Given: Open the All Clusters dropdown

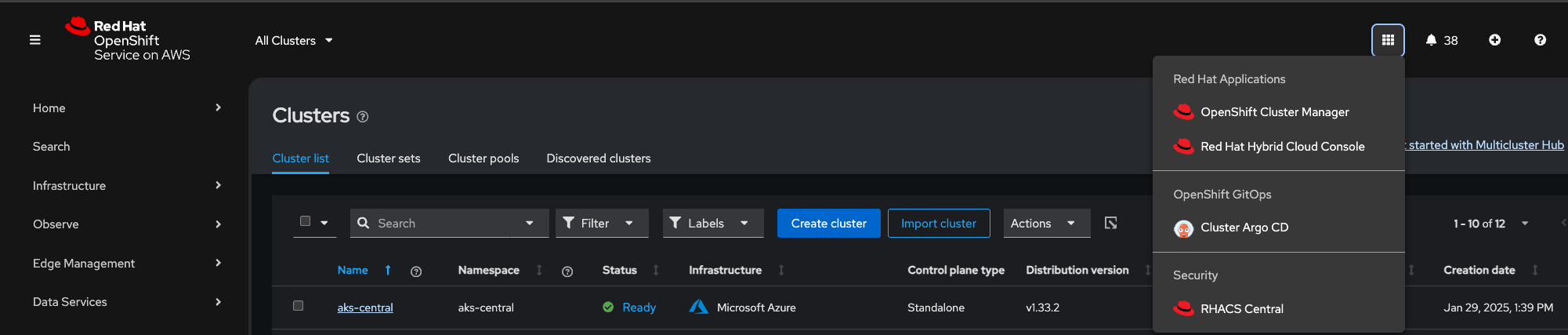Looking at the screenshot, I should point(294,41).
